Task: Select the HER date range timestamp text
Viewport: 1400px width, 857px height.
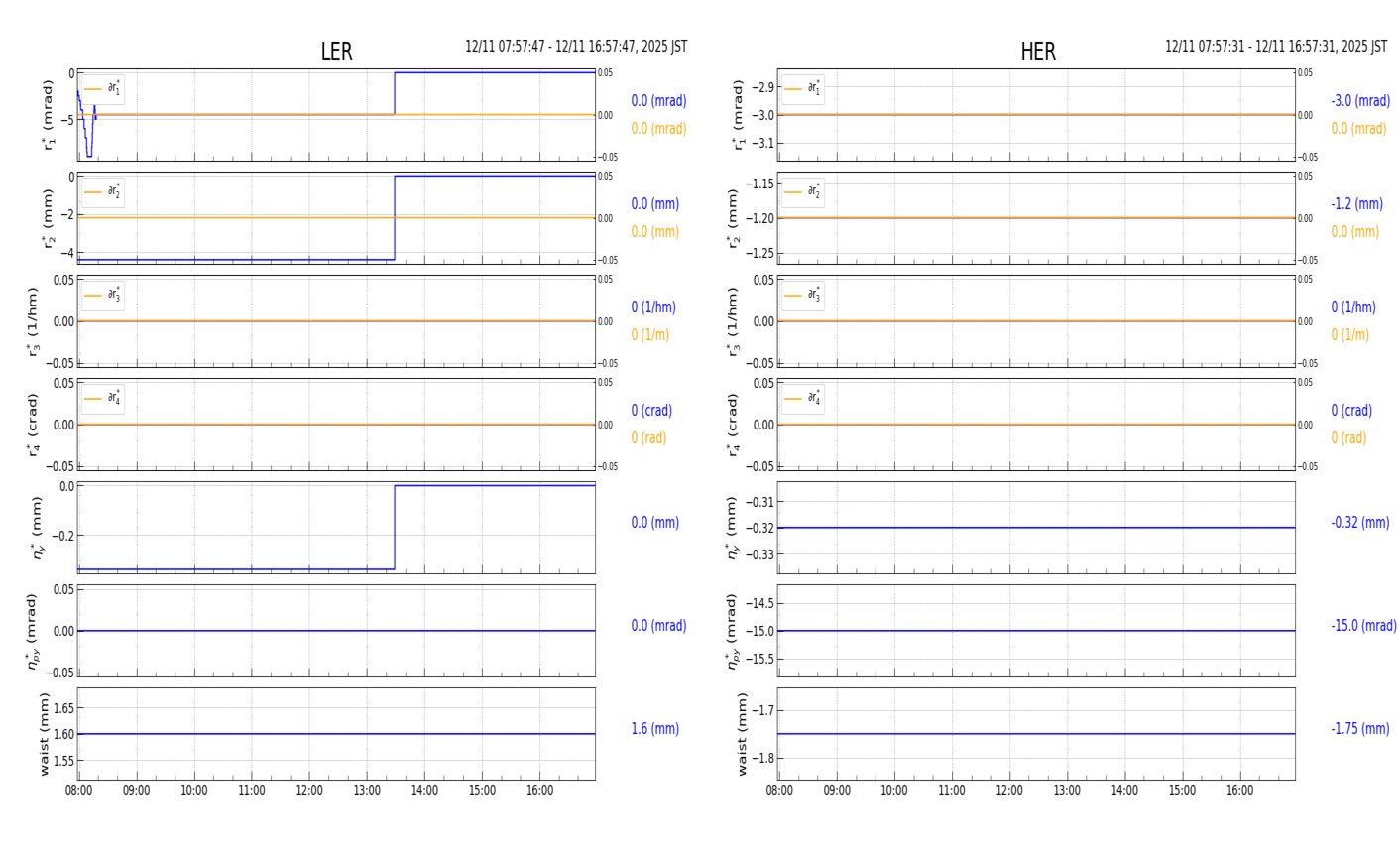Action: tap(1275, 47)
